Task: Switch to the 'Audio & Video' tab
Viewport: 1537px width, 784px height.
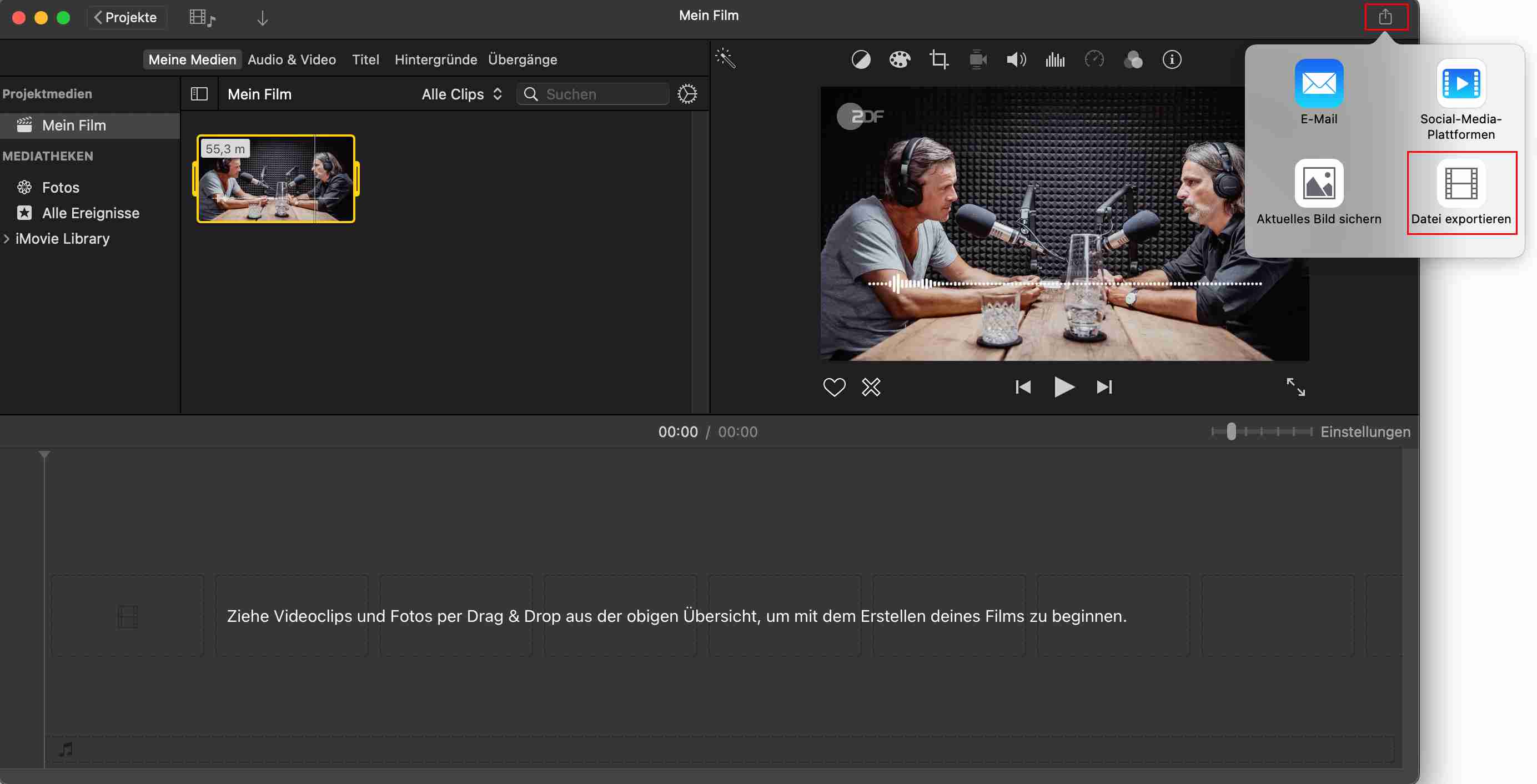Action: point(292,59)
